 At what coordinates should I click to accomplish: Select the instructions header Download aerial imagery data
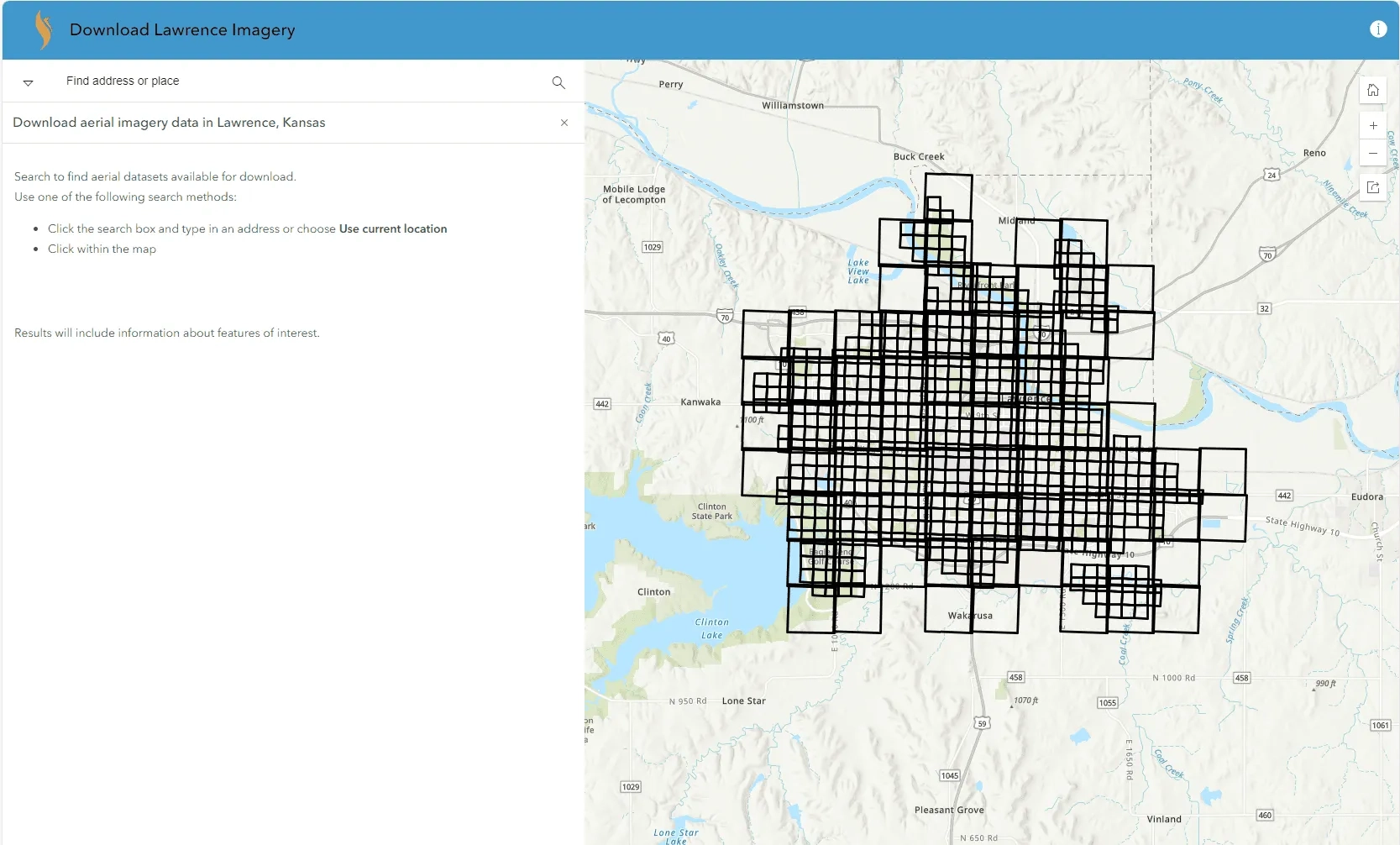(169, 123)
